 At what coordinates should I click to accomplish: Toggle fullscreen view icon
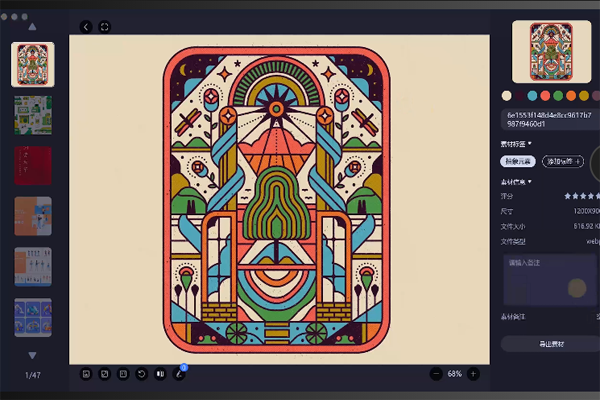[105, 27]
